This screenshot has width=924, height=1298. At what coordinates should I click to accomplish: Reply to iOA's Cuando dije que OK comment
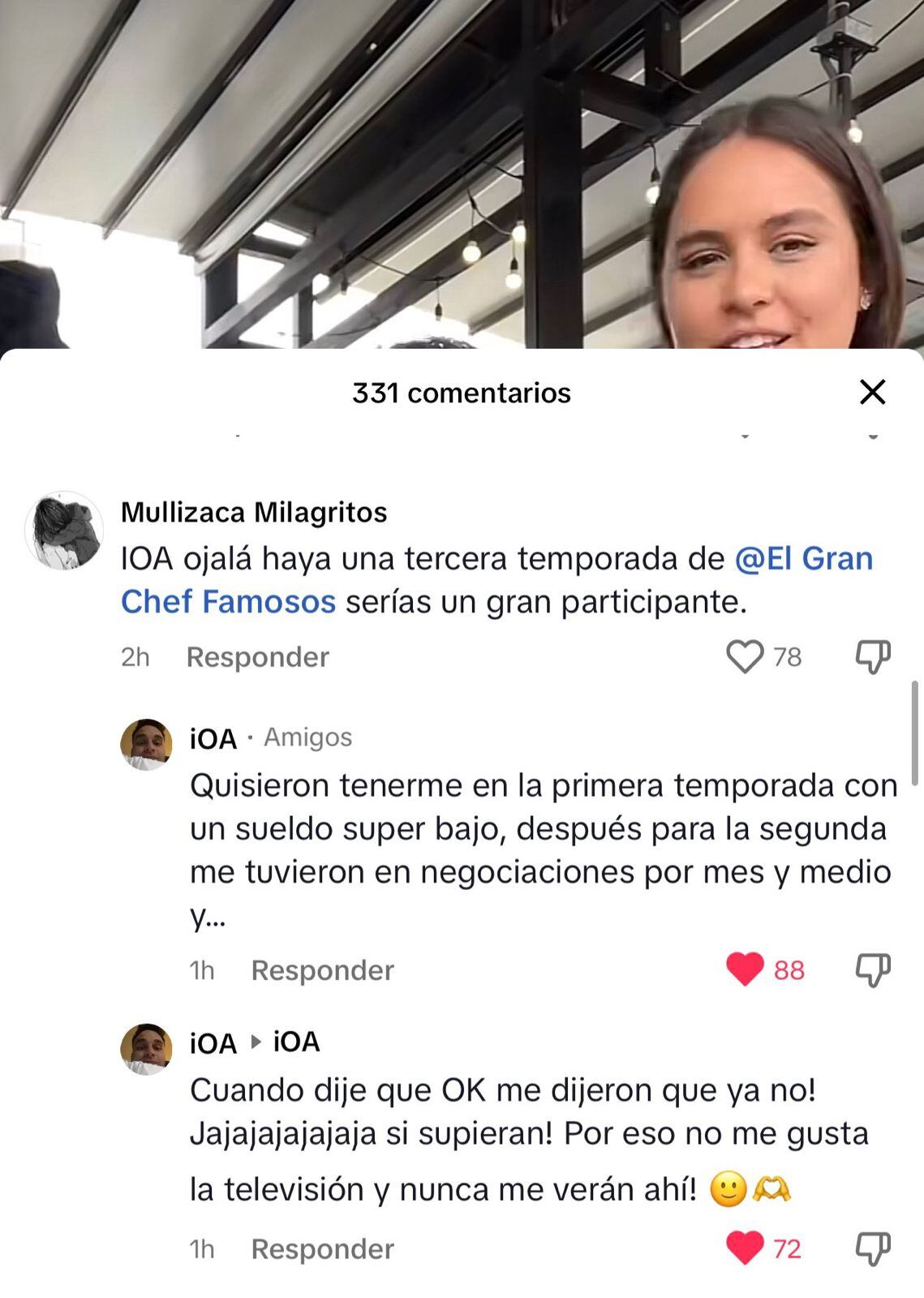click(322, 1249)
